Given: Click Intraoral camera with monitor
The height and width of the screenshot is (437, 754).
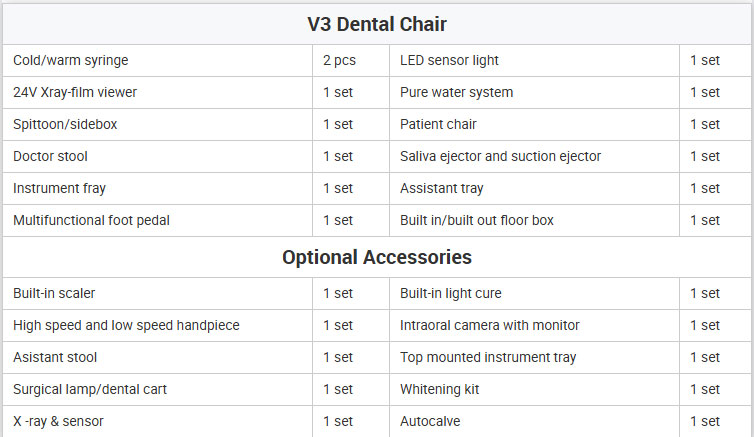Looking at the screenshot, I should pyautogui.click(x=490, y=325).
